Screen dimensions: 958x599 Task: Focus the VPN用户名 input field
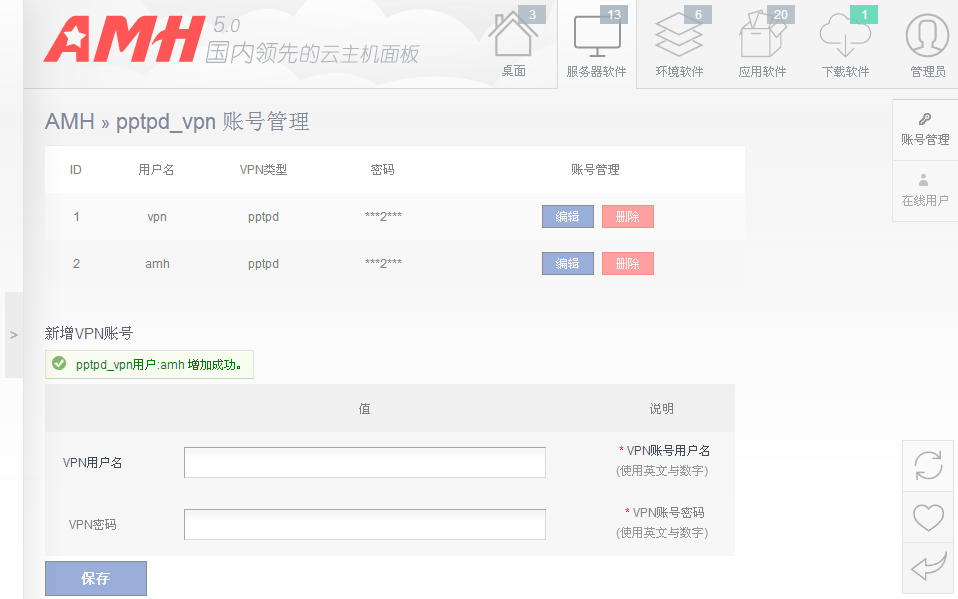click(x=365, y=463)
